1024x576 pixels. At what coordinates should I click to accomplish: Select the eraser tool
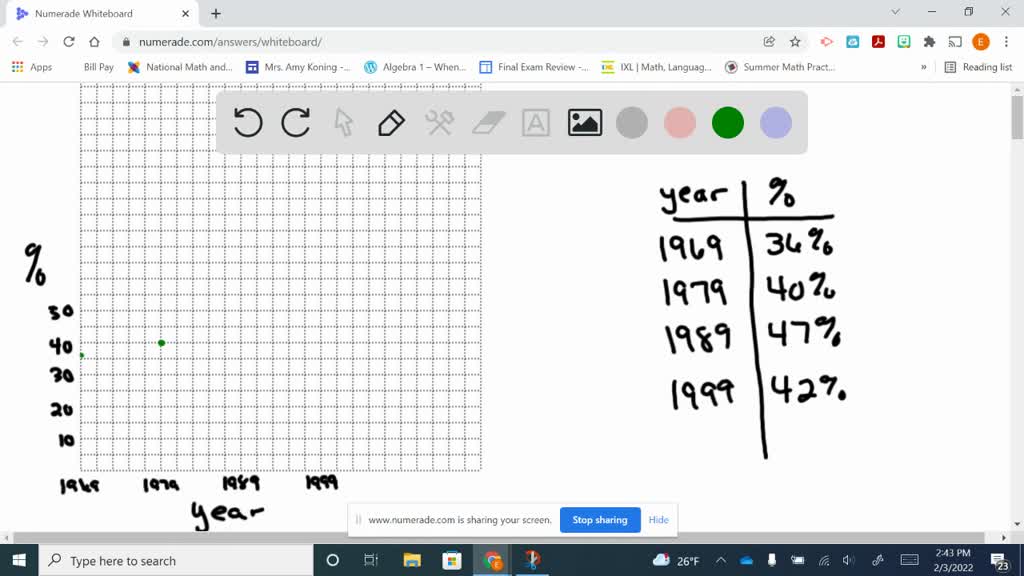point(488,122)
